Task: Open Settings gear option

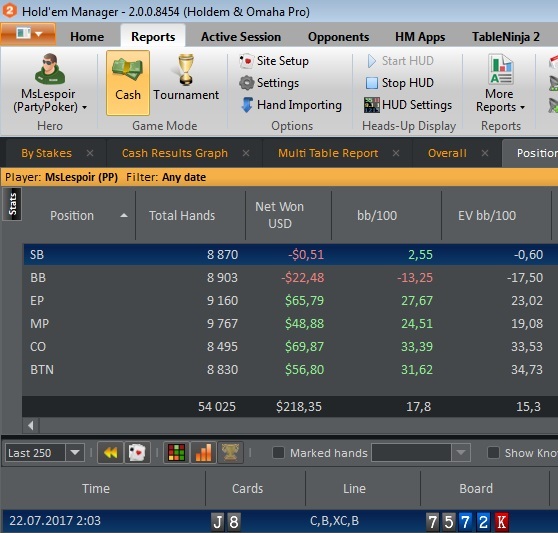Action: tap(269, 83)
